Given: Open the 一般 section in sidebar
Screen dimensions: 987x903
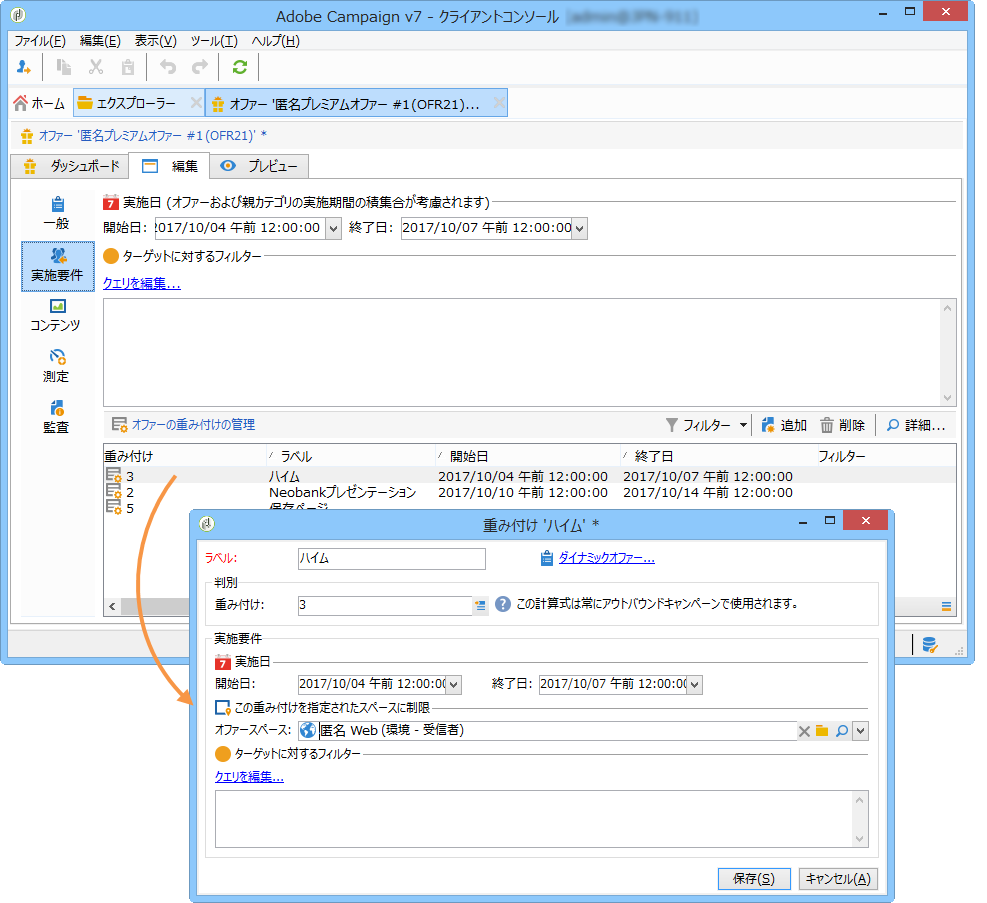Looking at the screenshot, I should click(x=57, y=213).
